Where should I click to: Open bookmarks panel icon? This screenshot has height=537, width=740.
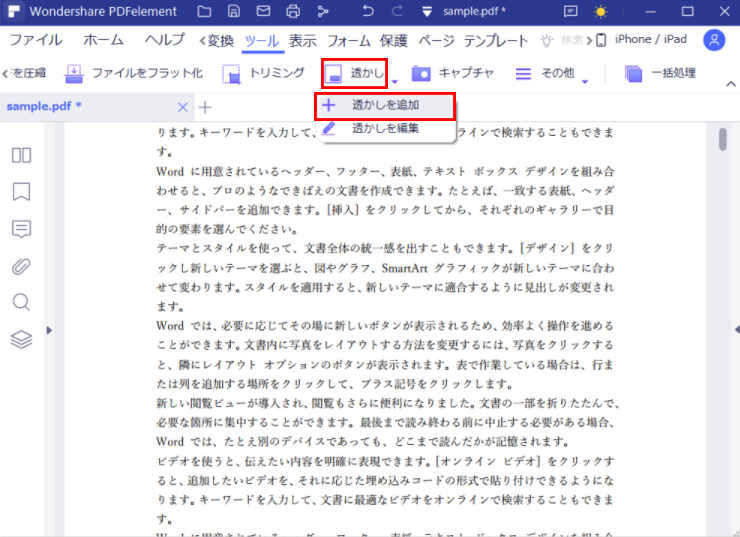[x=21, y=192]
